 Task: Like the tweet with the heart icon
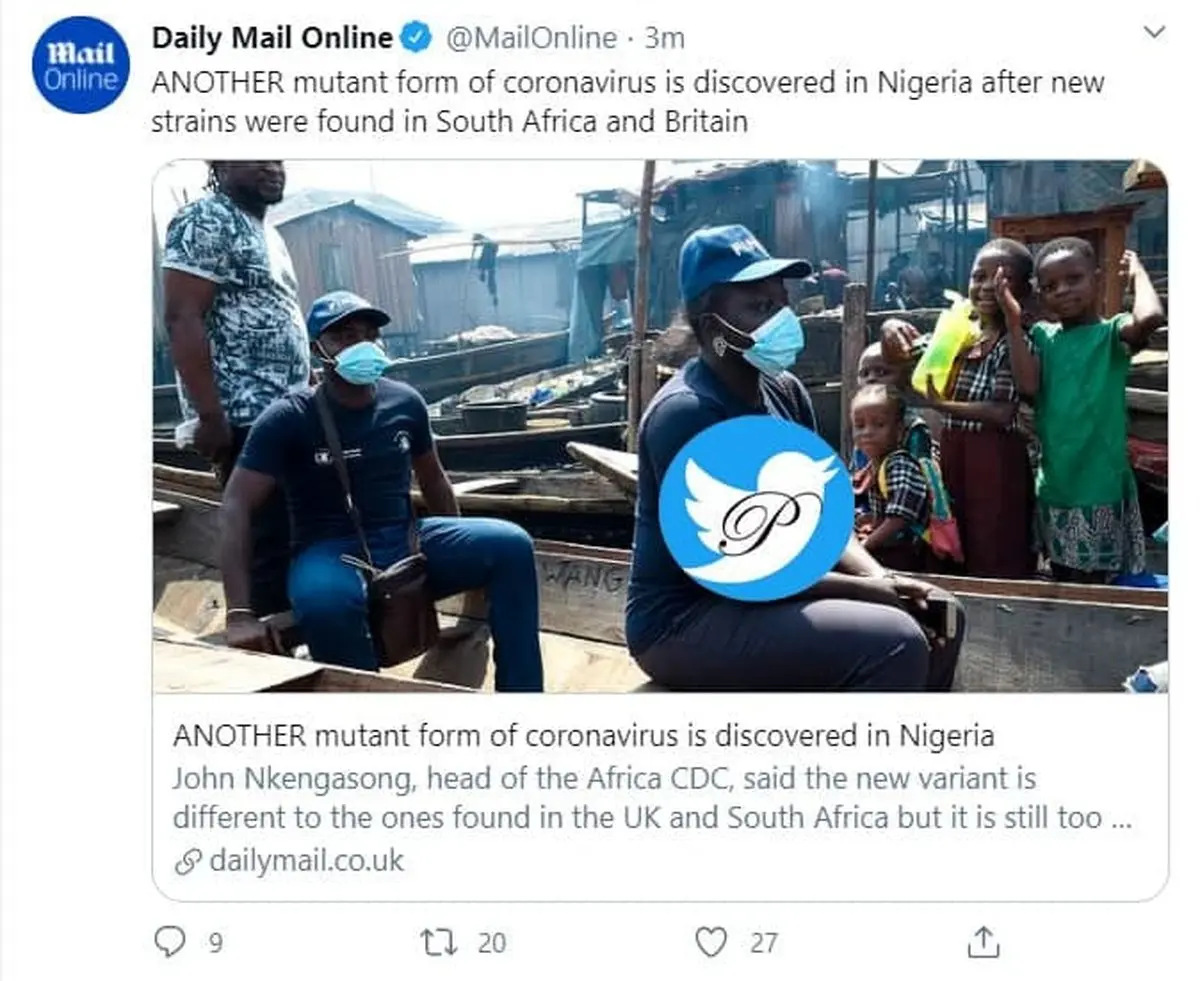click(710, 942)
